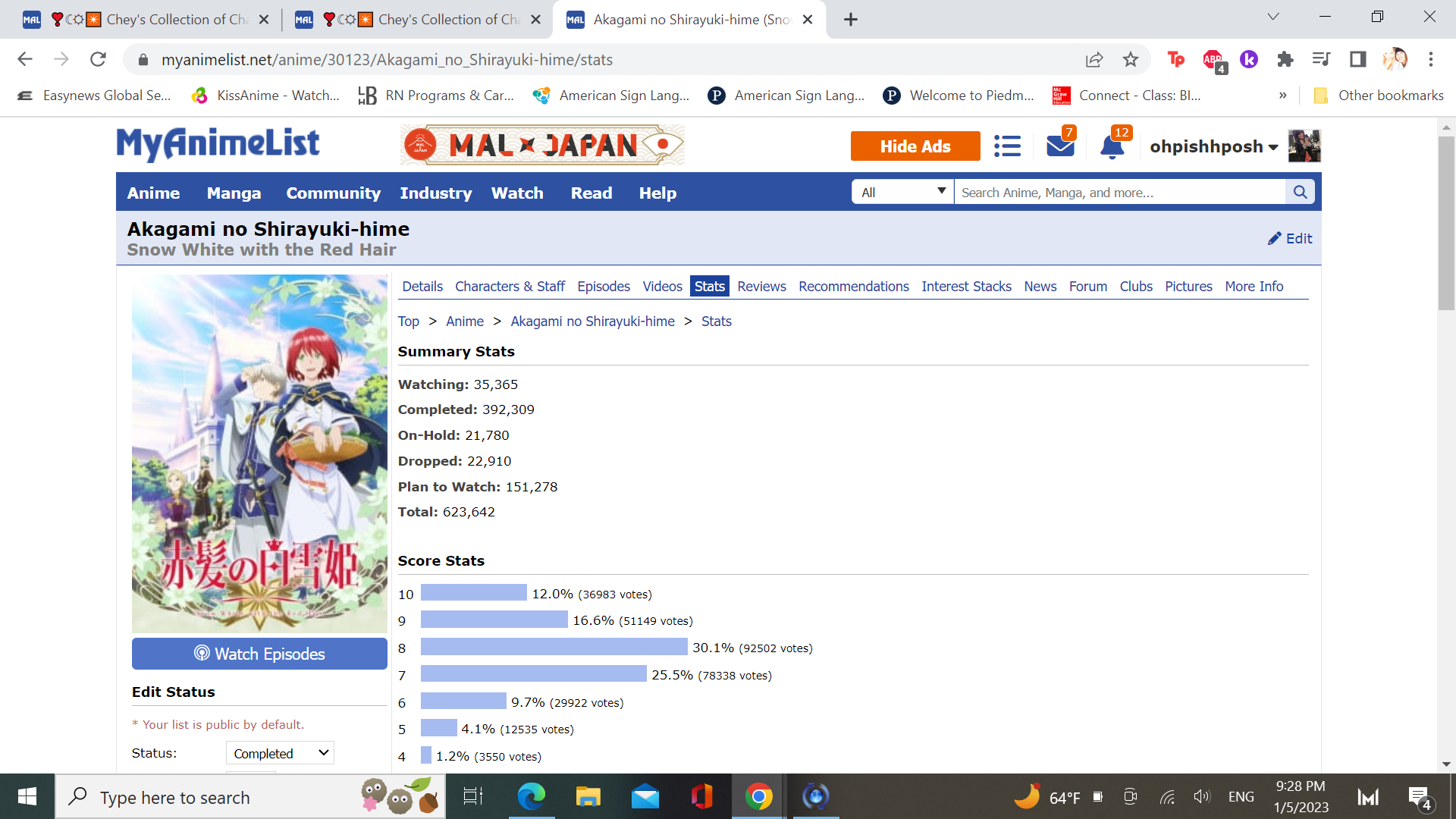This screenshot has width=1456, height=819.
Task: Click the MyAnimeList logo
Action: 218,144
